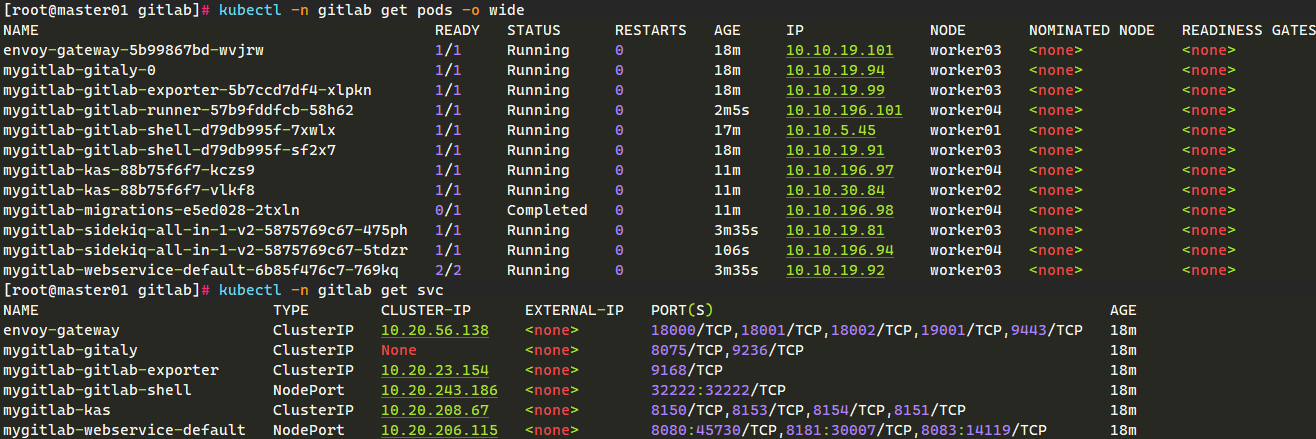Click cluster IP 10.20.56.138
The height and width of the screenshot is (439, 1316).
[x=435, y=330]
